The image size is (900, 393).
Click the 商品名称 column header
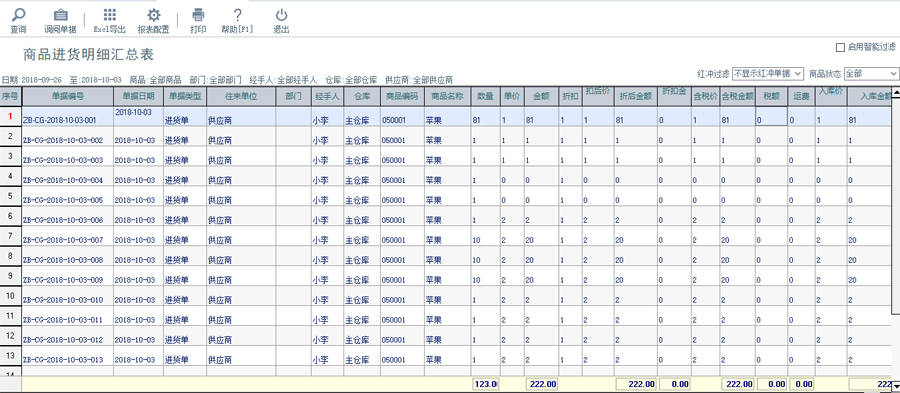447,96
